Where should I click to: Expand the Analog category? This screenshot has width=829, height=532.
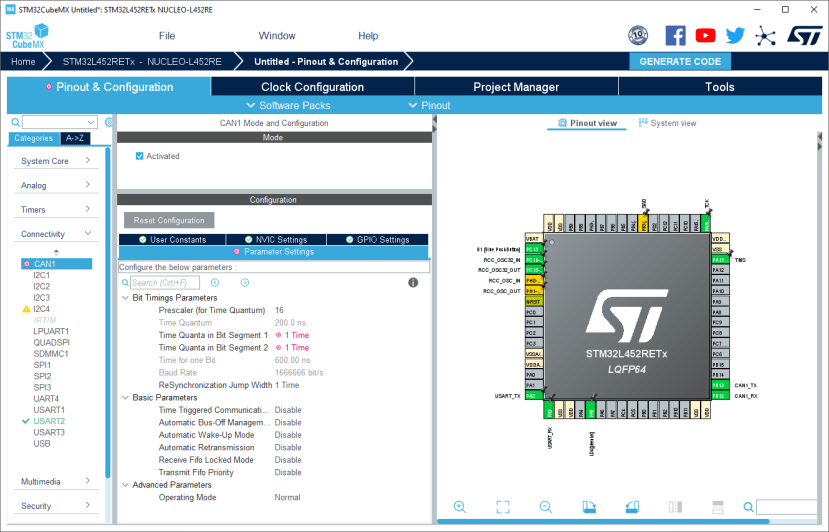click(56, 185)
